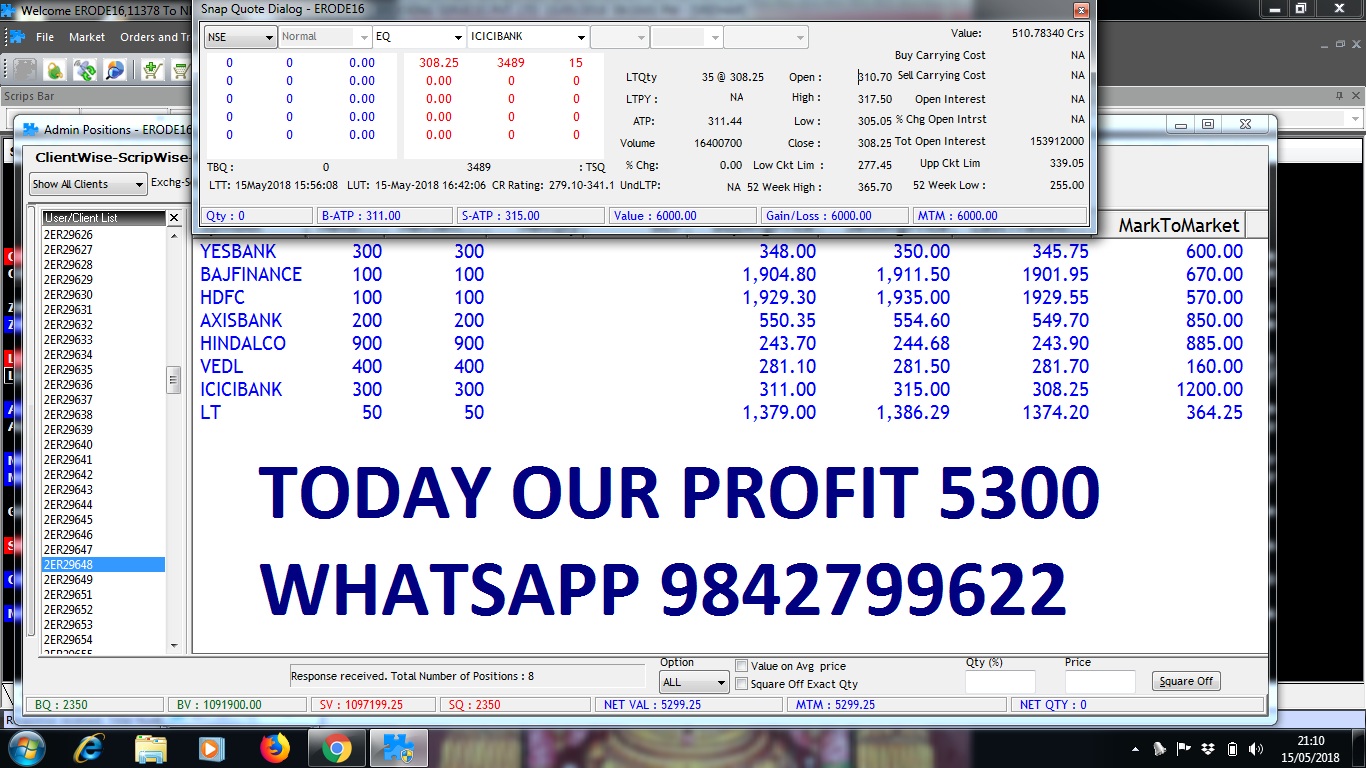Open the File menu
Image resolution: width=1366 pixels, height=768 pixels.
point(45,37)
